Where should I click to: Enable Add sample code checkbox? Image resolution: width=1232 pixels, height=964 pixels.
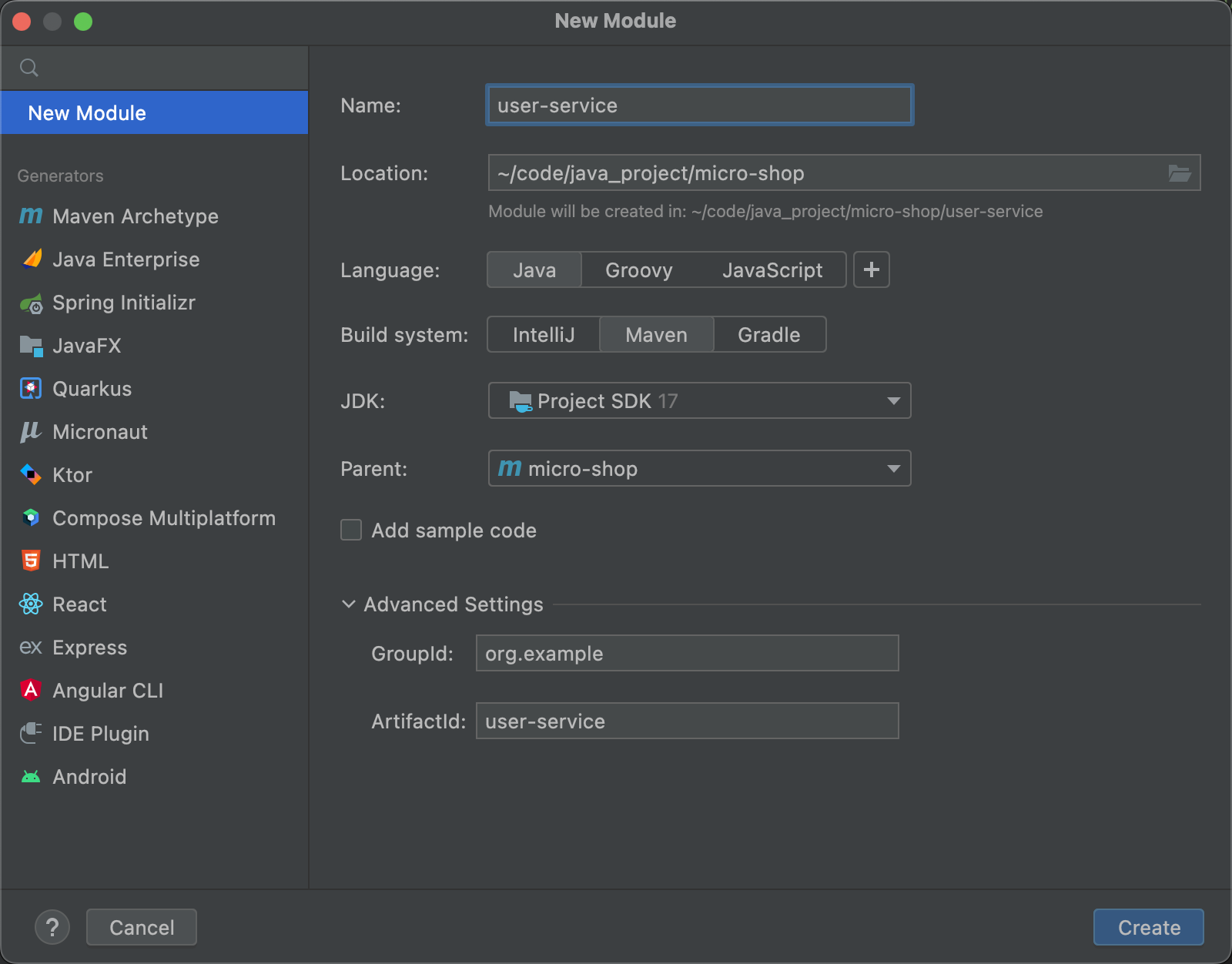coord(351,530)
